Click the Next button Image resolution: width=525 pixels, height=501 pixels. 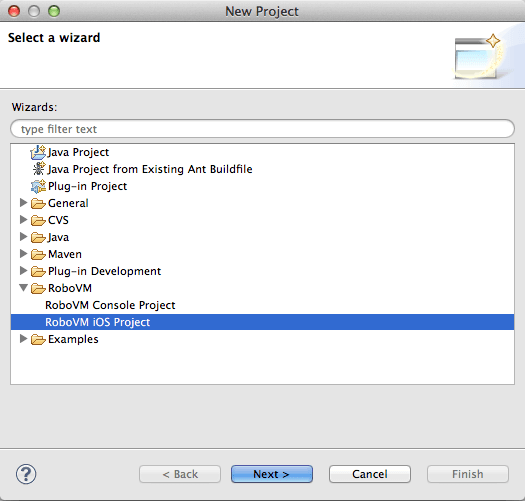(x=272, y=474)
